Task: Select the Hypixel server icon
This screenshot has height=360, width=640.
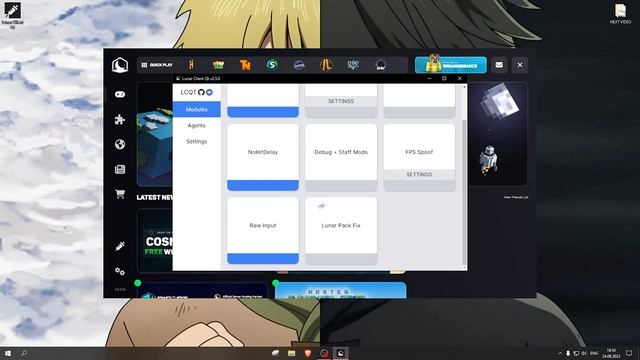Action: coord(191,65)
